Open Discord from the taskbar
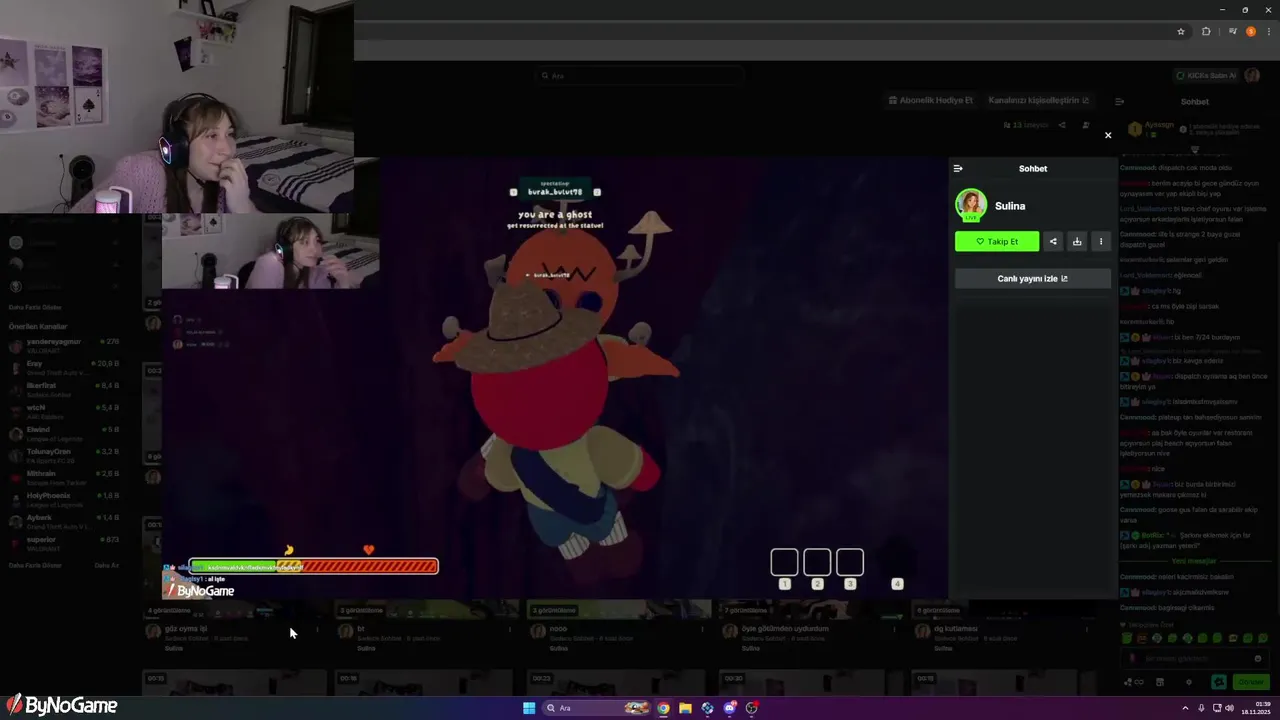This screenshot has height=720, width=1280. (x=729, y=708)
